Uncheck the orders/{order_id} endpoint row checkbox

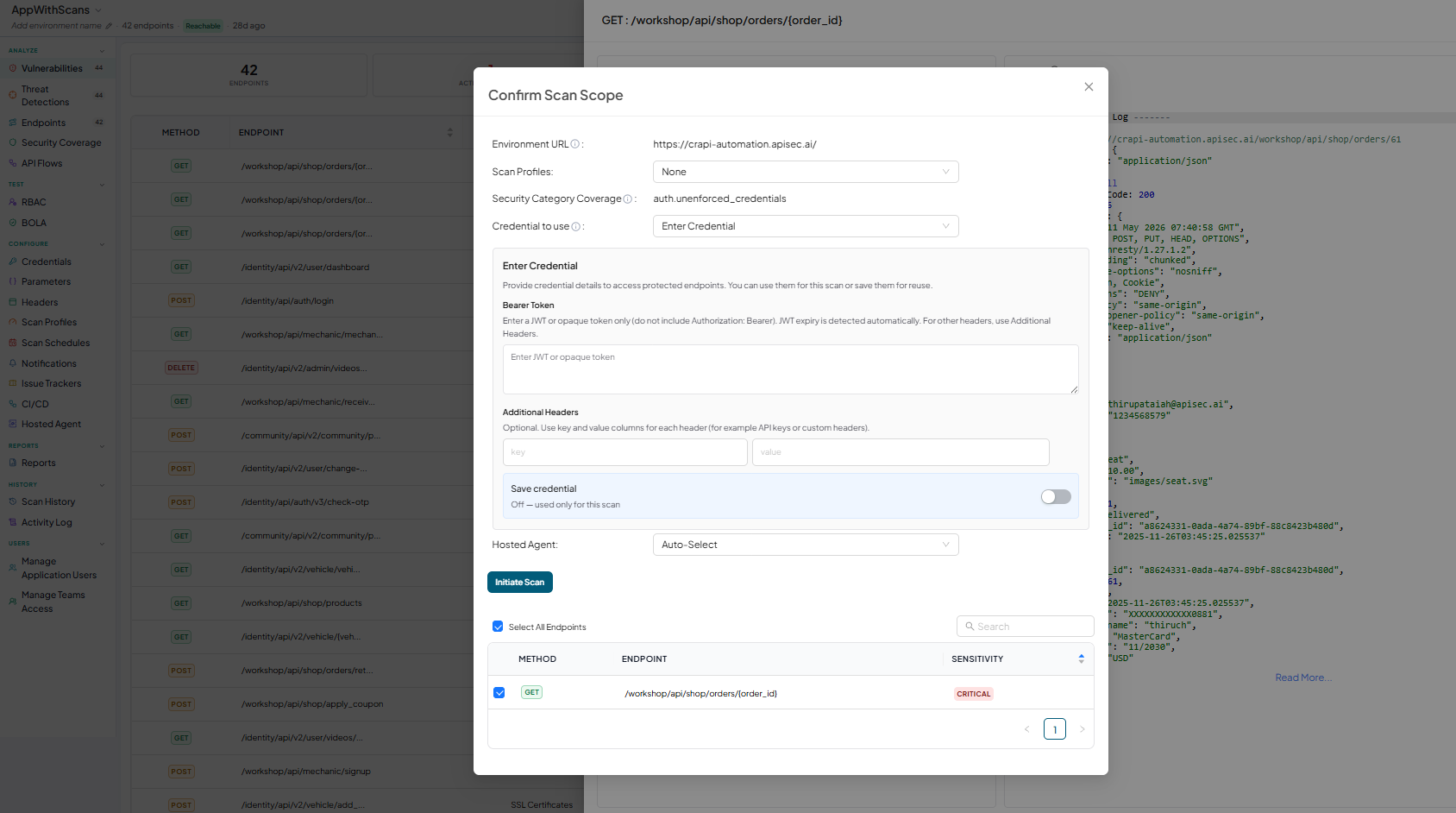tap(499, 692)
